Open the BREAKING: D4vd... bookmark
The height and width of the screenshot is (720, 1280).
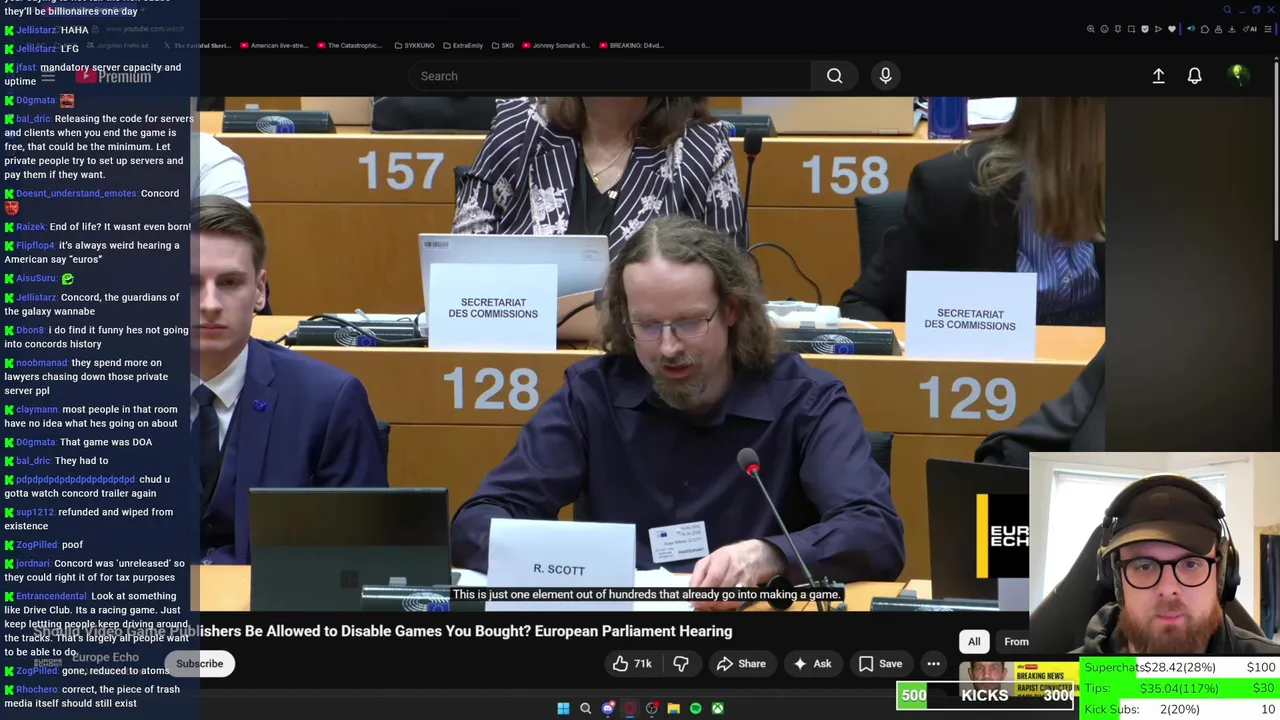[x=631, y=45]
